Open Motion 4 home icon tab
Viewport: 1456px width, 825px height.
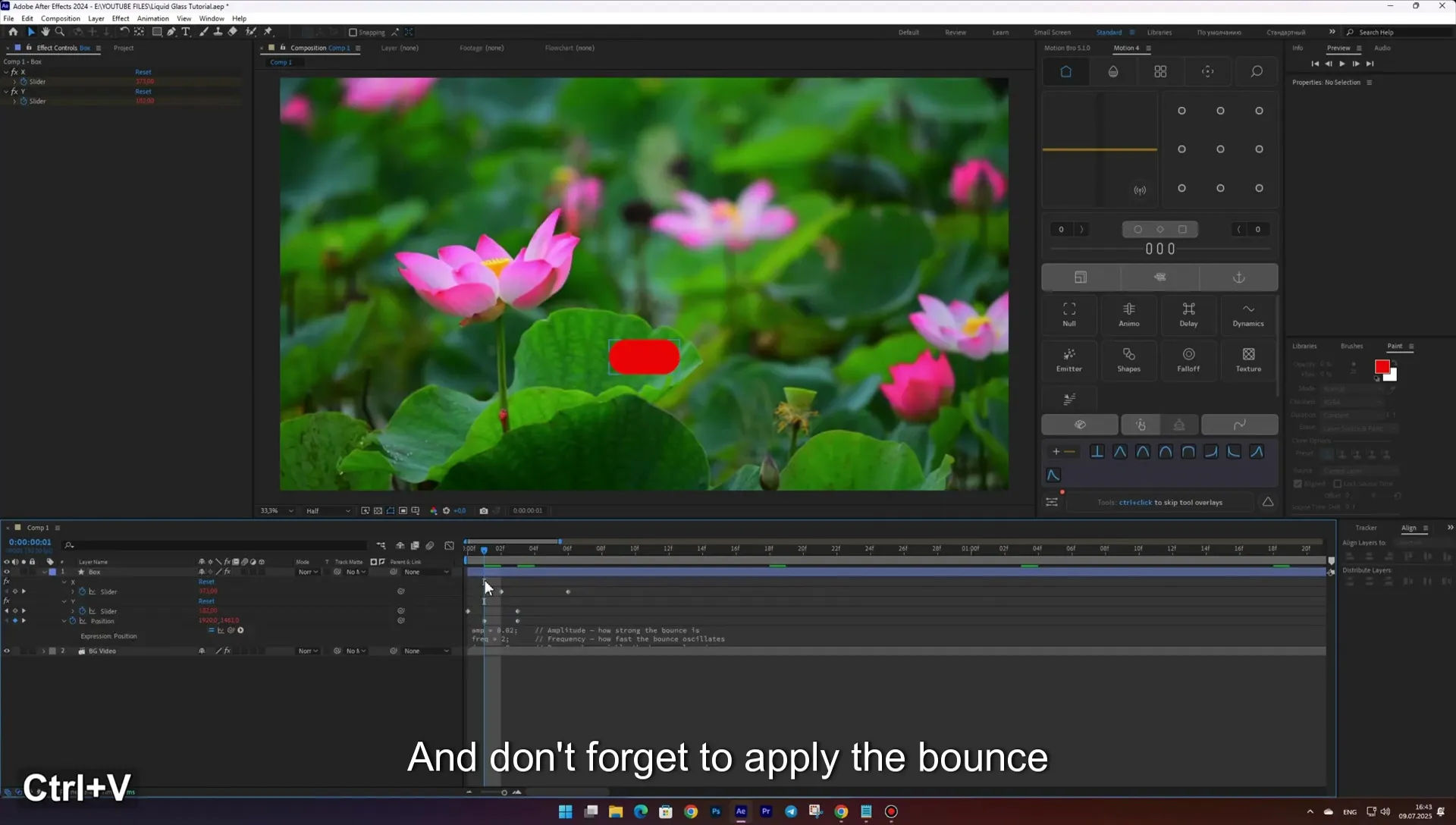coord(1065,71)
